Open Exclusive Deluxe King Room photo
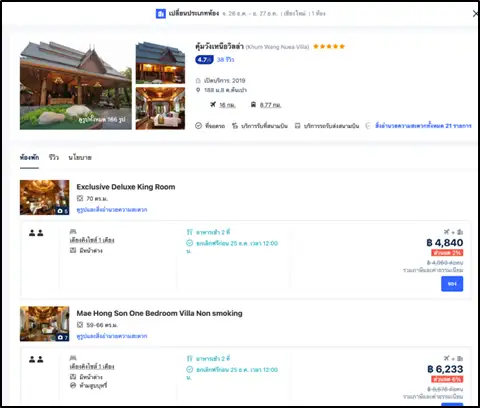The height and width of the screenshot is (408, 480). (45, 197)
